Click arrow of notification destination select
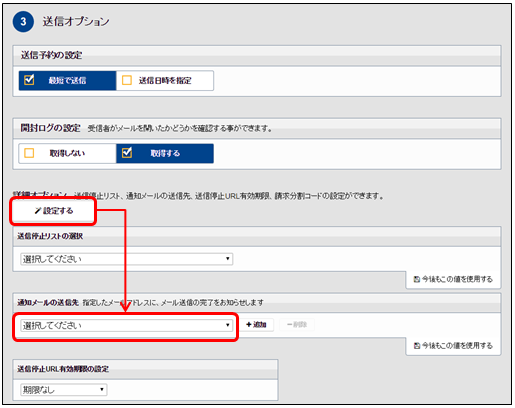This screenshot has height=408, width=515. pos(228,325)
